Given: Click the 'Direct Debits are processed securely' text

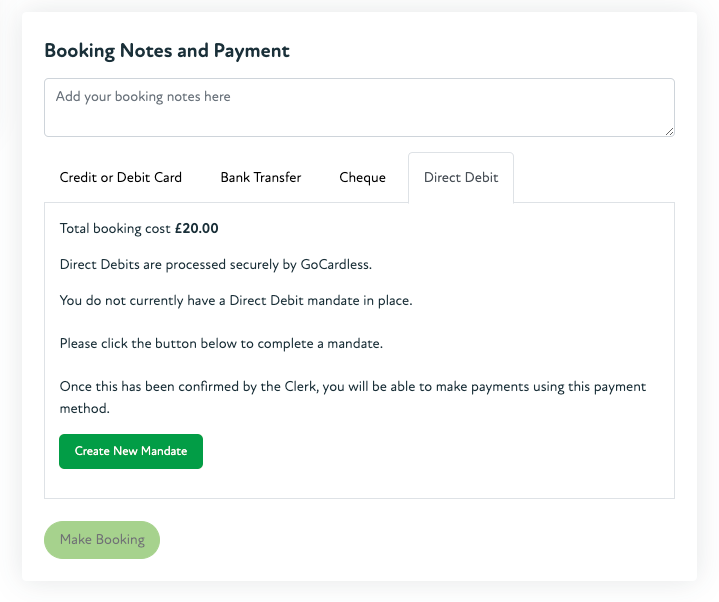Looking at the screenshot, I should pyautogui.click(x=178, y=265).
